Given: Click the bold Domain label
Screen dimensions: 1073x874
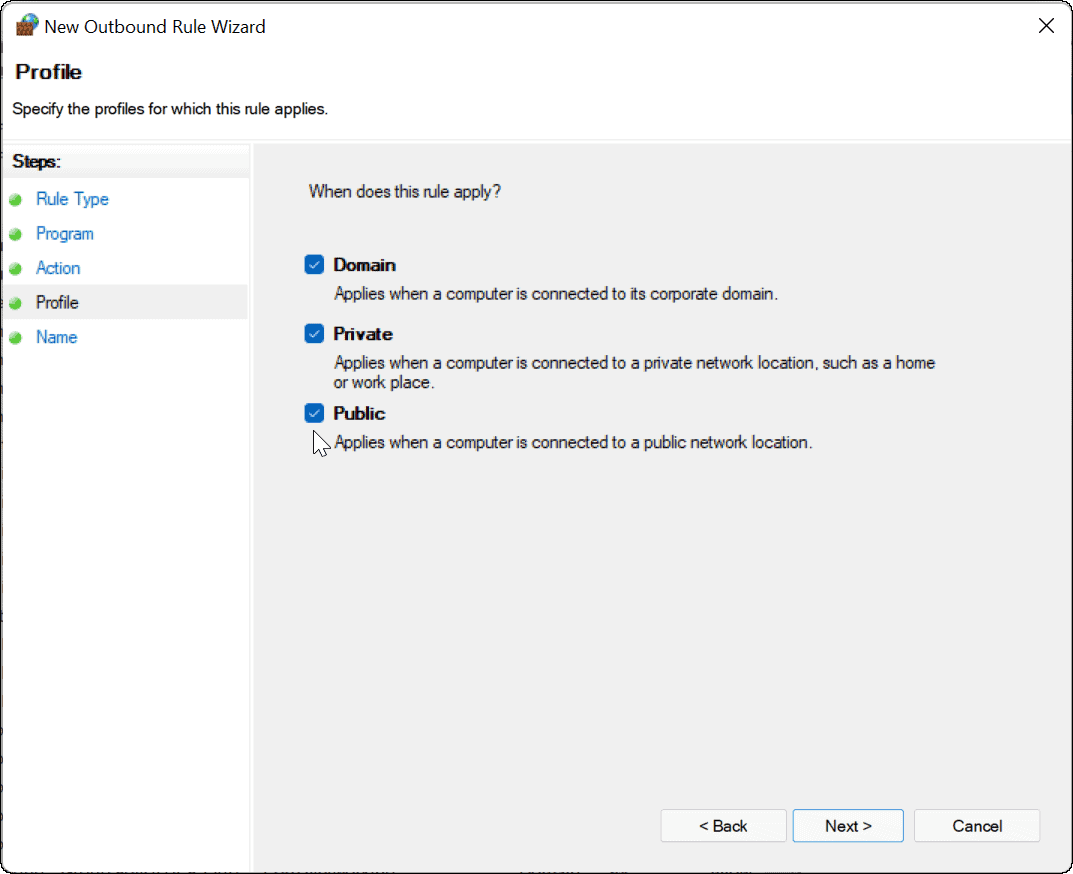Looking at the screenshot, I should (x=365, y=264).
